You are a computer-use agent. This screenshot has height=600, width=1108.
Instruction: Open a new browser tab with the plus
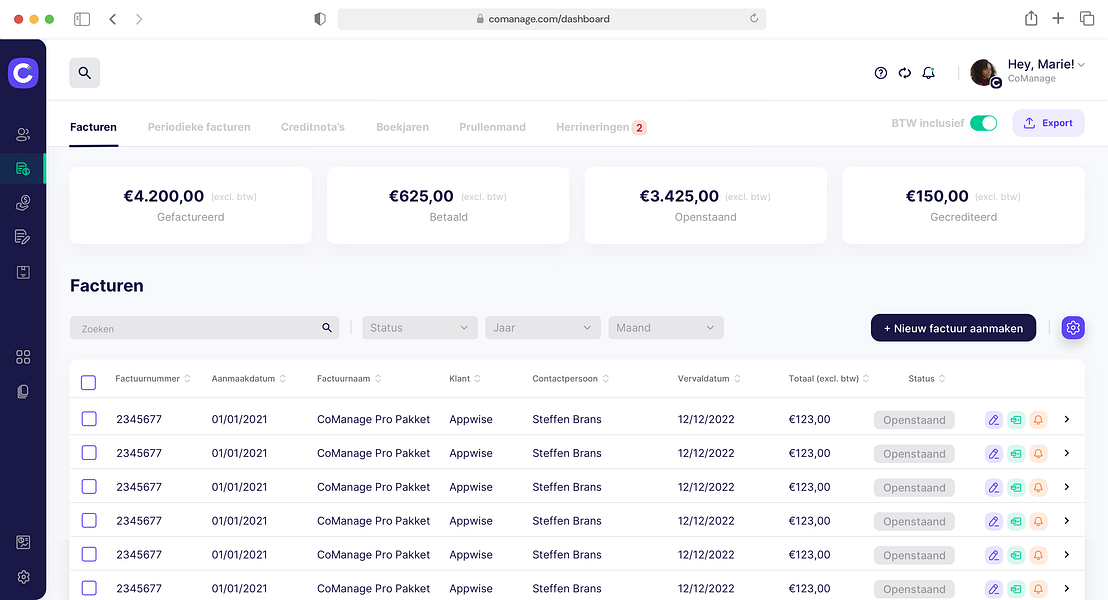coord(1058,18)
